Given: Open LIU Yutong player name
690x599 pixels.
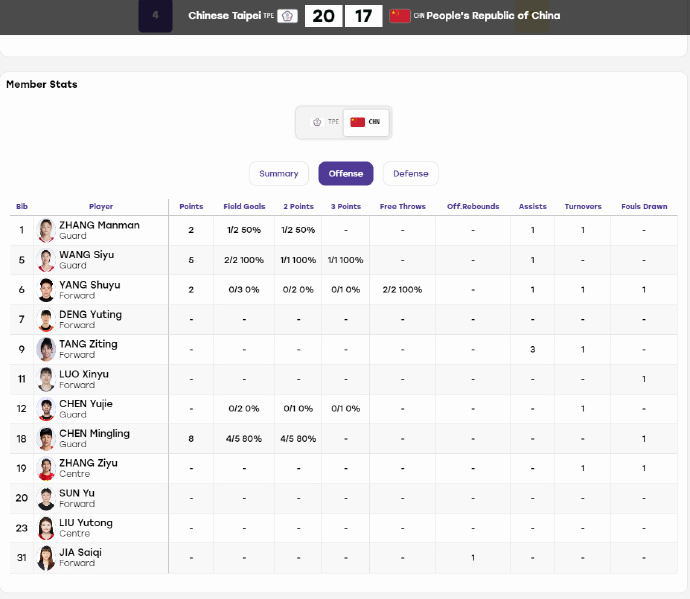Looking at the screenshot, I should (x=86, y=522).
